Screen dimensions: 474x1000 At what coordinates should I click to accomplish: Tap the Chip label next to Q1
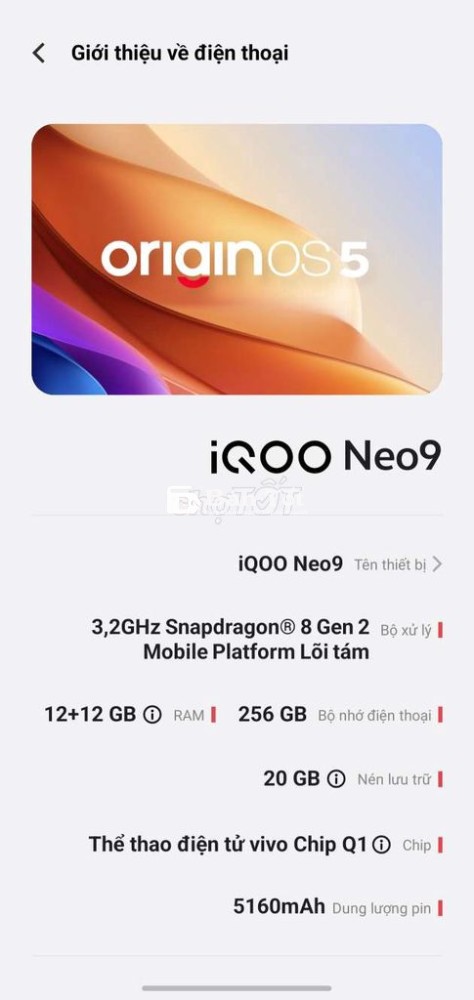point(417,845)
